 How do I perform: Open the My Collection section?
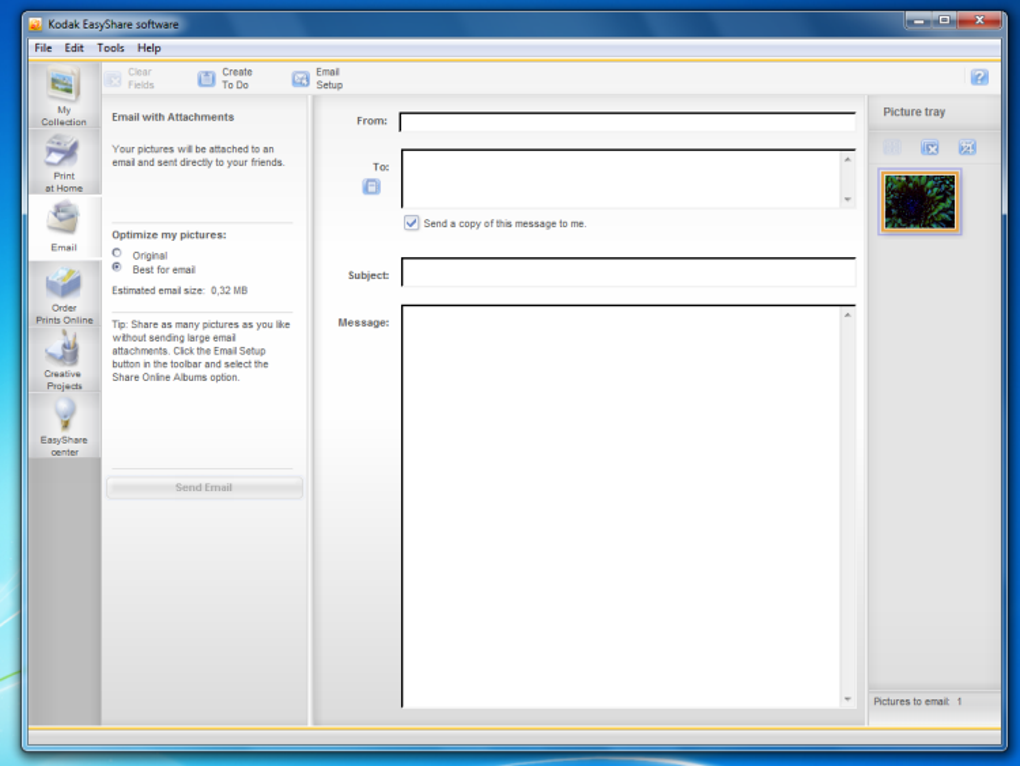point(64,95)
